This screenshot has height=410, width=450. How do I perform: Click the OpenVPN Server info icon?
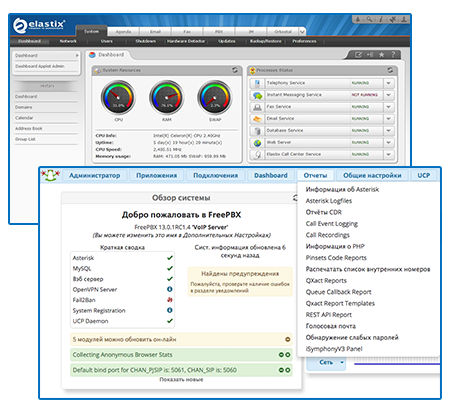[x=170, y=289]
